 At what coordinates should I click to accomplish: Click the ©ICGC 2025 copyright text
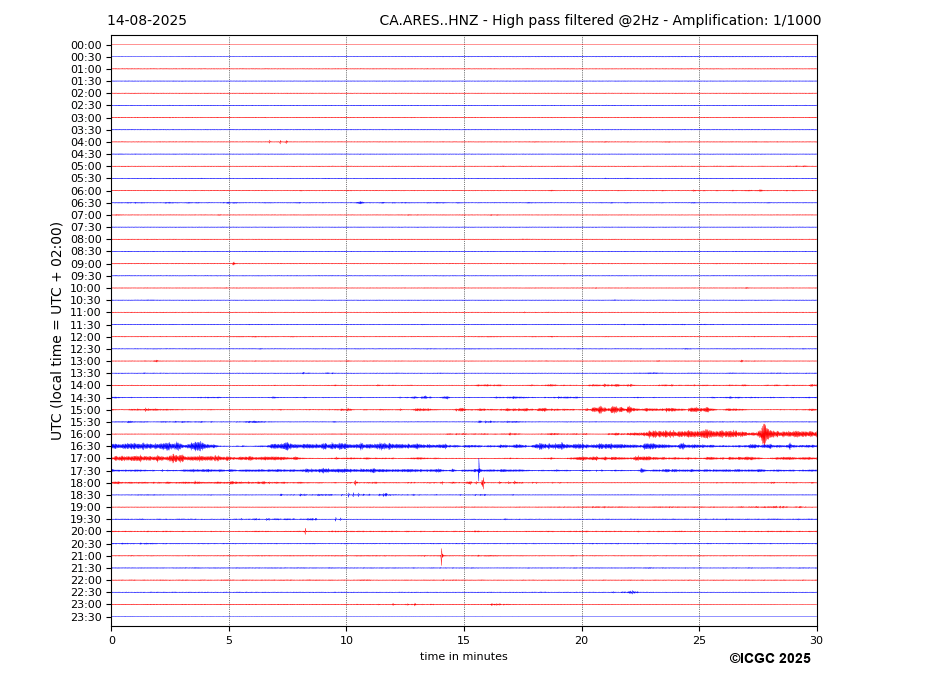pos(770,659)
